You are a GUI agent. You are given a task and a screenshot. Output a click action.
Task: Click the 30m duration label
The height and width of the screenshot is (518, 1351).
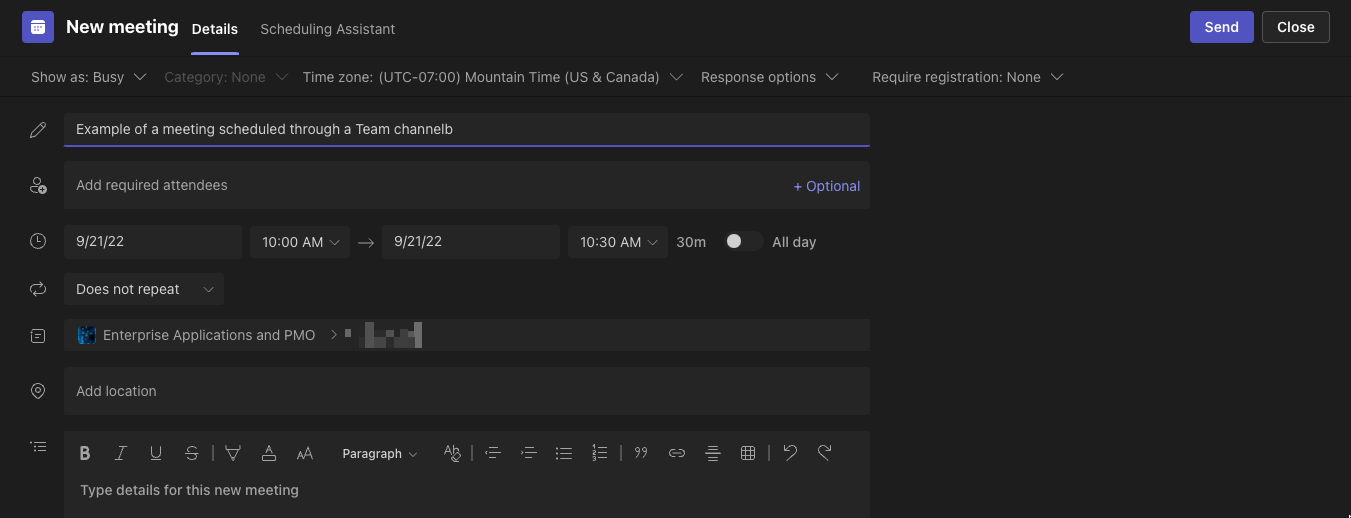[x=691, y=242]
